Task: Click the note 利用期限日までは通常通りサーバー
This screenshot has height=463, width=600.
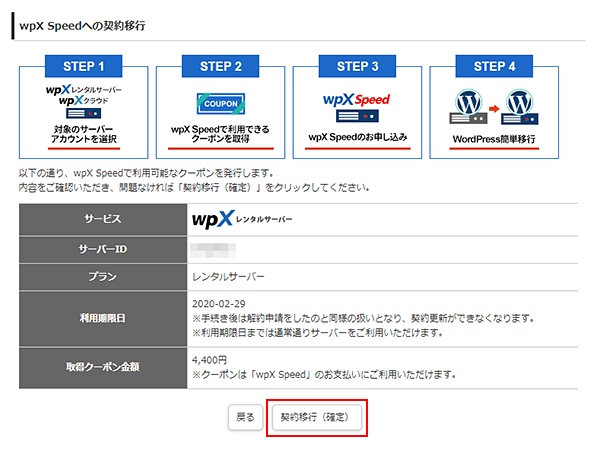Action: pyautogui.click(x=317, y=333)
